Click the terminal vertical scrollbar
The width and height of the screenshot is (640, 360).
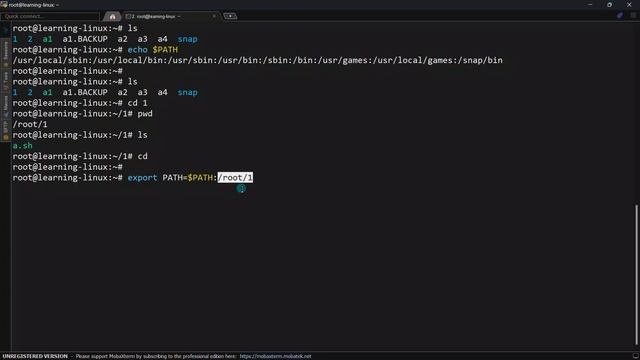(x=636, y=274)
